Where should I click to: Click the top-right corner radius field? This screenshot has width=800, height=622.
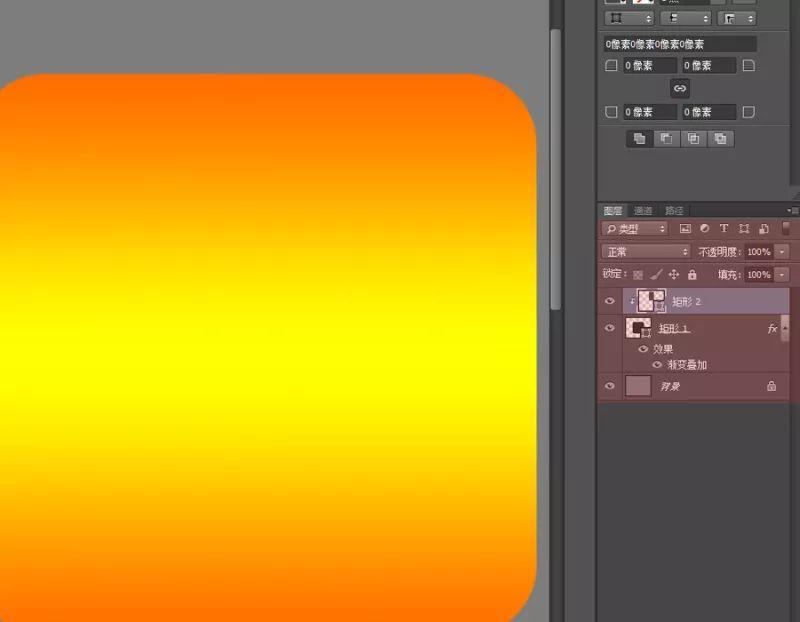pos(709,66)
